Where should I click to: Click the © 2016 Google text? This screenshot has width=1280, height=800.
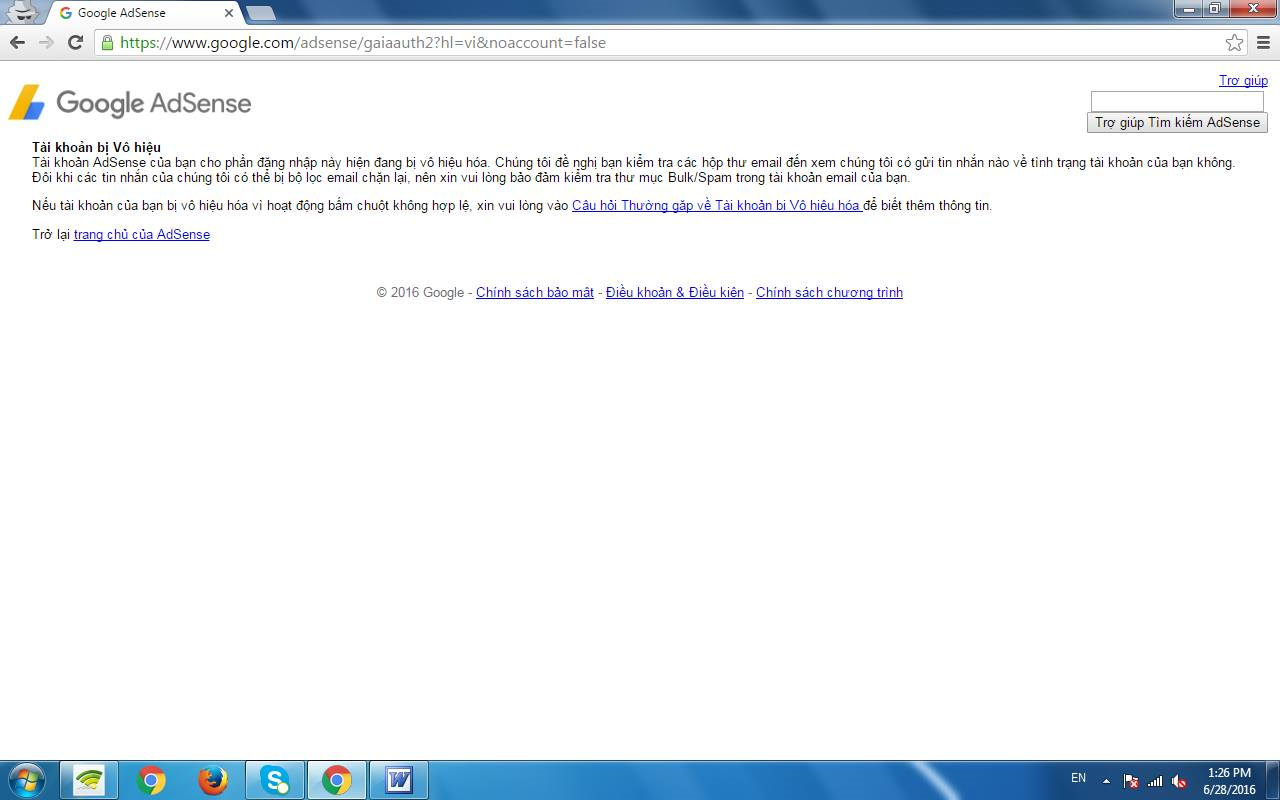tap(420, 292)
